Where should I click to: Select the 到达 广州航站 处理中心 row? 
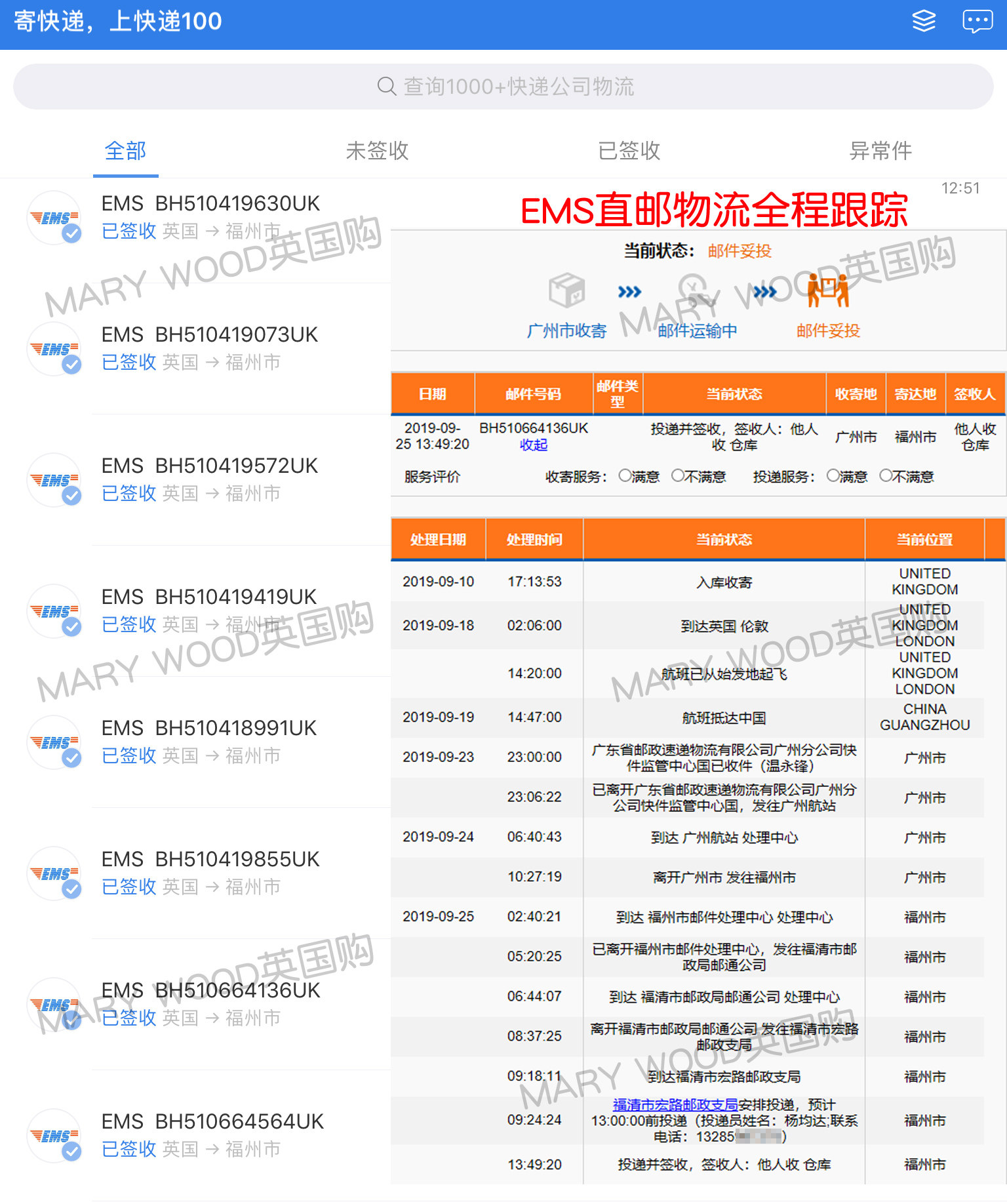click(x=688, y=837)
